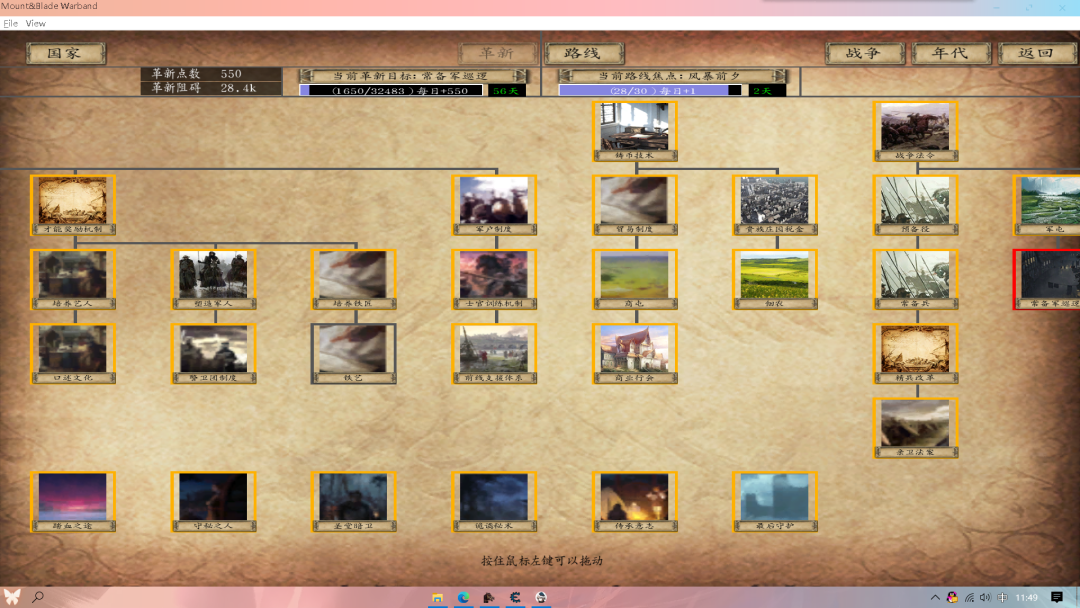
Task: Open the 年代 screen
Action: (951, 53)
